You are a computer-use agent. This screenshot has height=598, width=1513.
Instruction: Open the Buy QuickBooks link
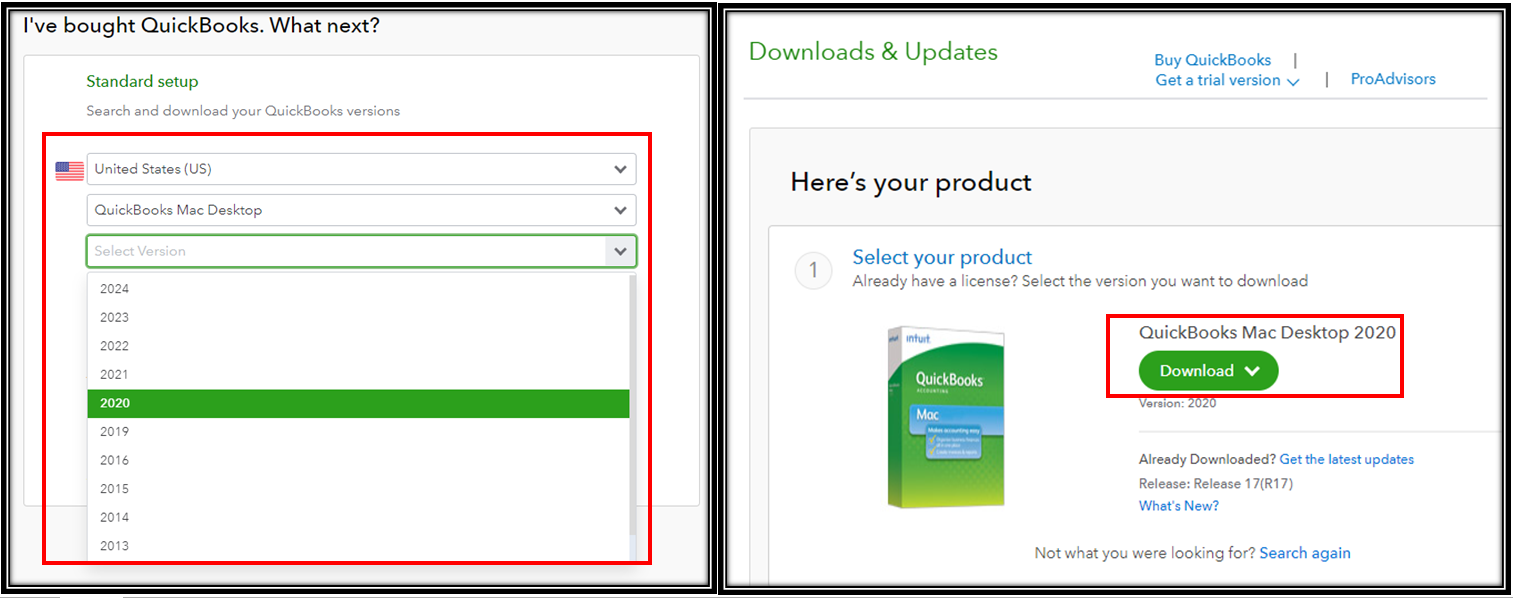click(1212, 60)
